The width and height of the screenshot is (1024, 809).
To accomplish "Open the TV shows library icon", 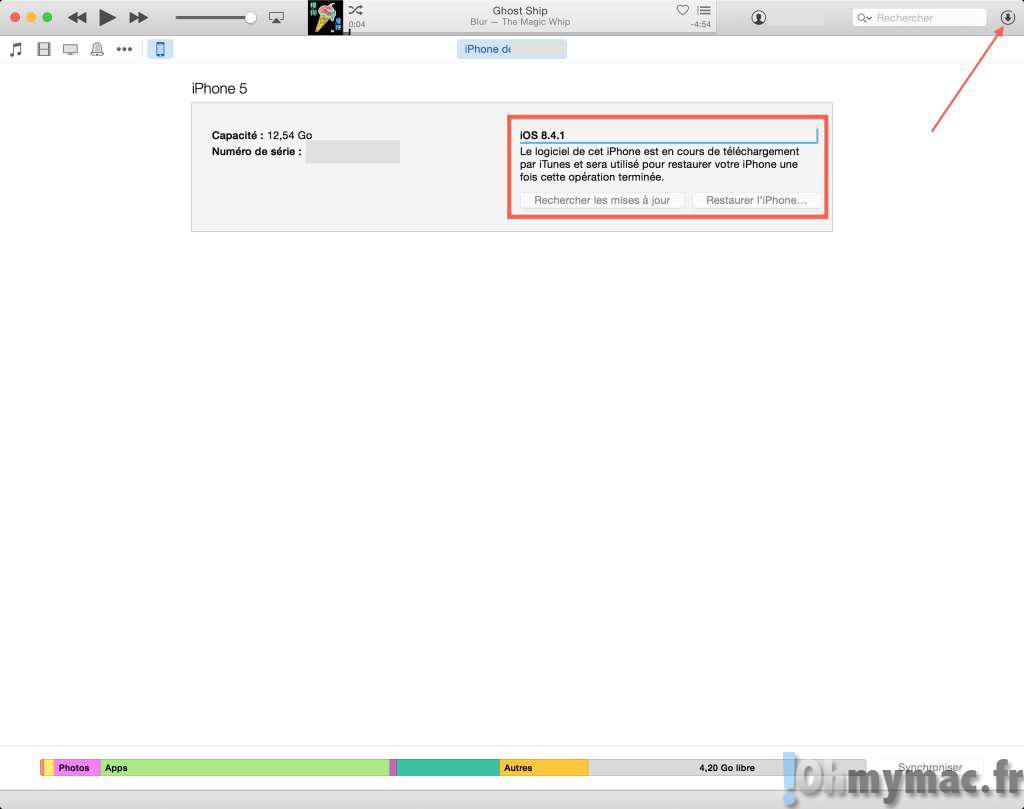I will [x=70, y=49].
